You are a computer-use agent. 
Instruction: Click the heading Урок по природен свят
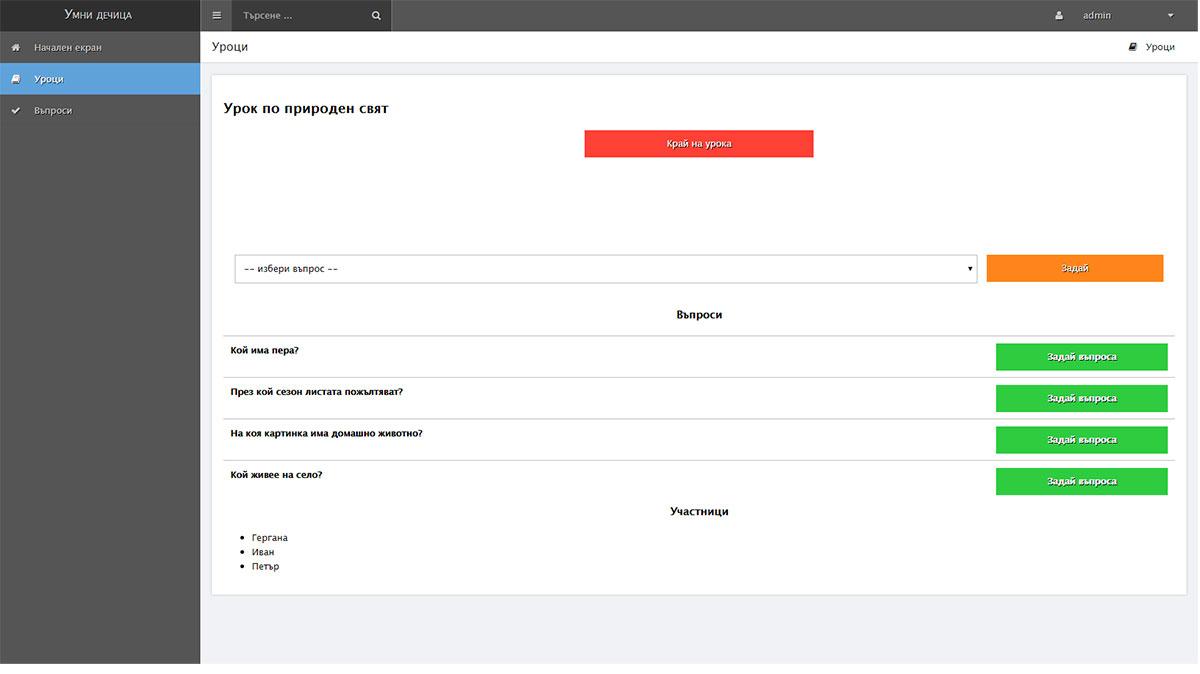306,109
